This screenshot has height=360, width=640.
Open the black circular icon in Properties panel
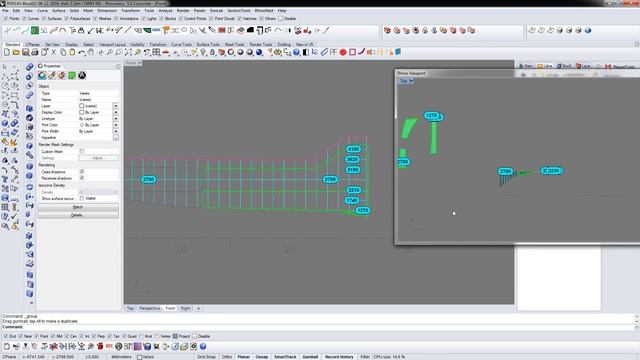pos(82,76)
